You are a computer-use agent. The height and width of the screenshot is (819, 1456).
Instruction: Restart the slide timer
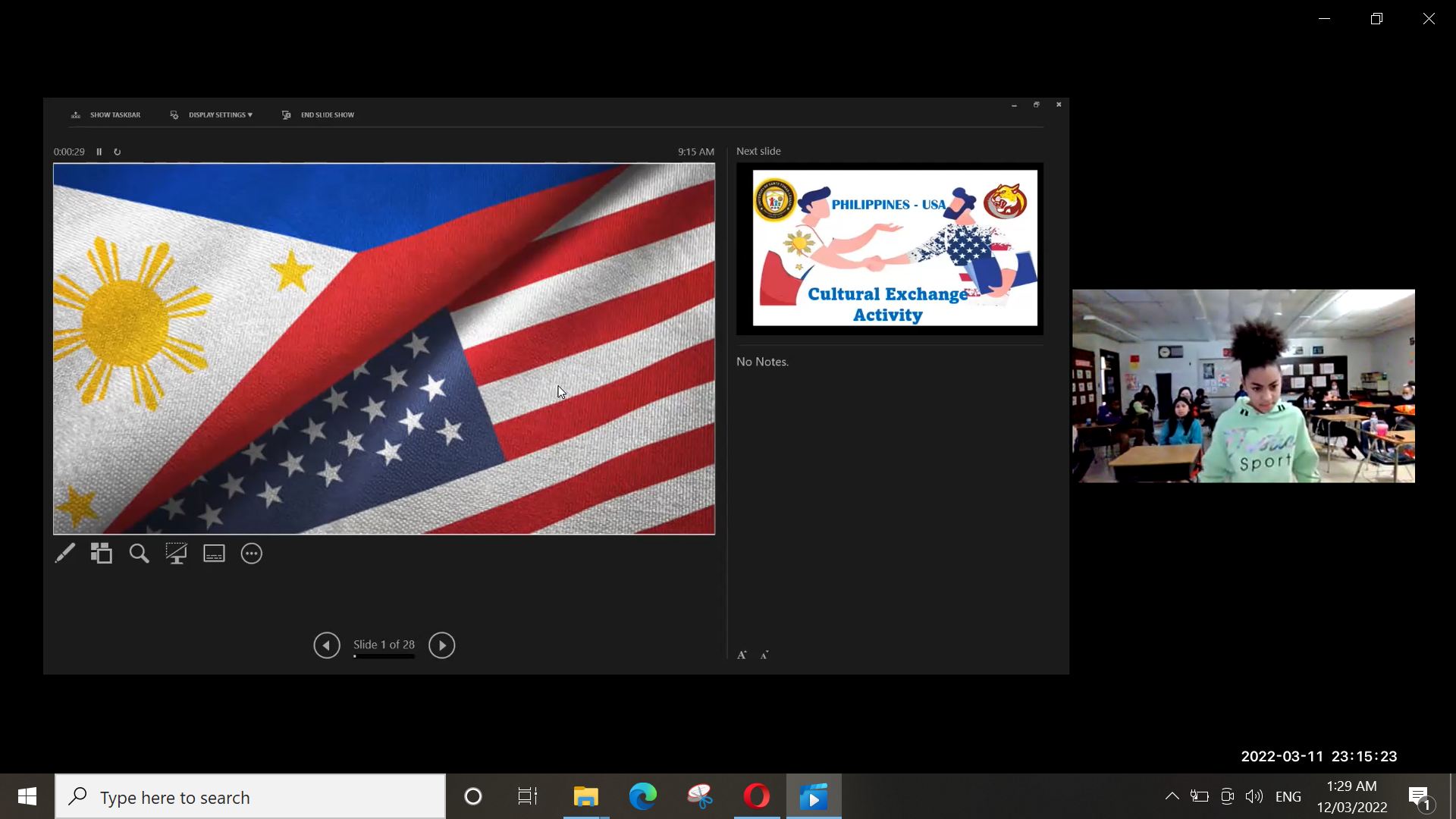(x=118, y=152)
